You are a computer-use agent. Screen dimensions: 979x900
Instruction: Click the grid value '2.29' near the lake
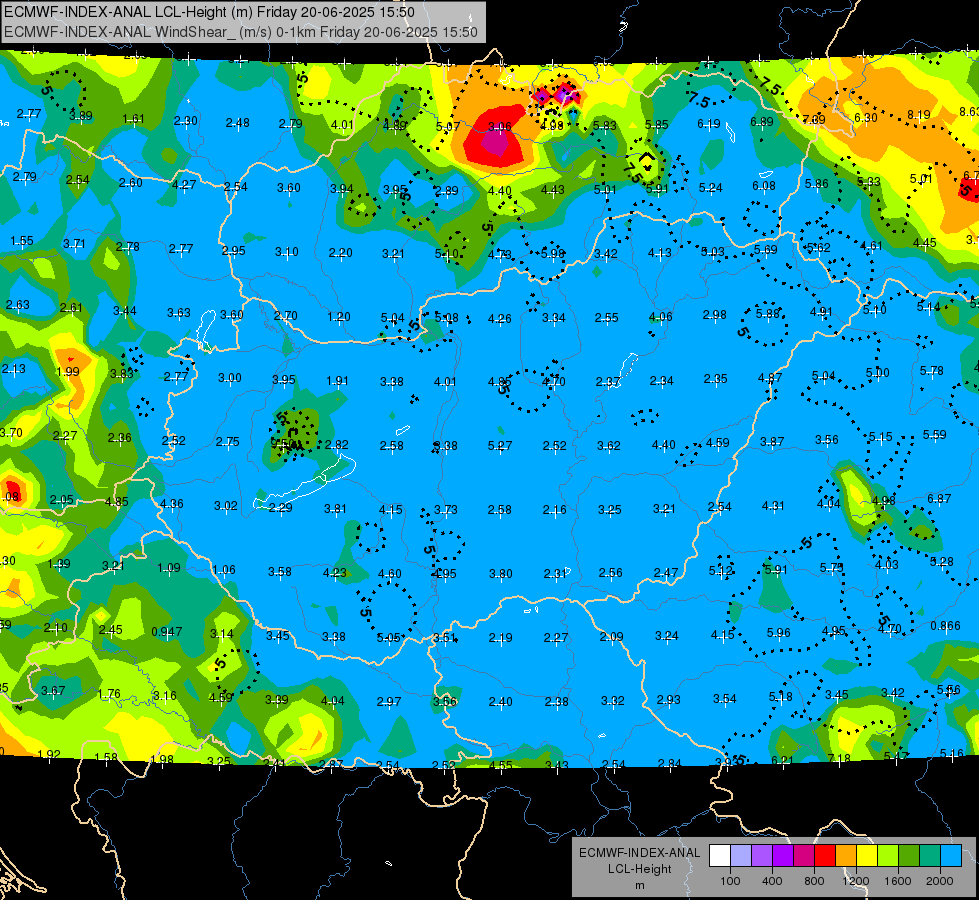pyautogui.click(x=280, y=507)
